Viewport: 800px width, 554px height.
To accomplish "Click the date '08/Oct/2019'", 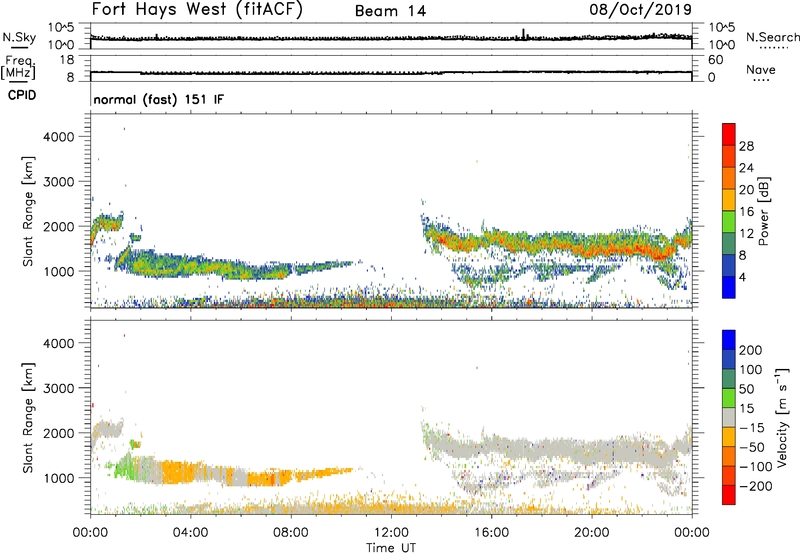I will tap(640, 10).
